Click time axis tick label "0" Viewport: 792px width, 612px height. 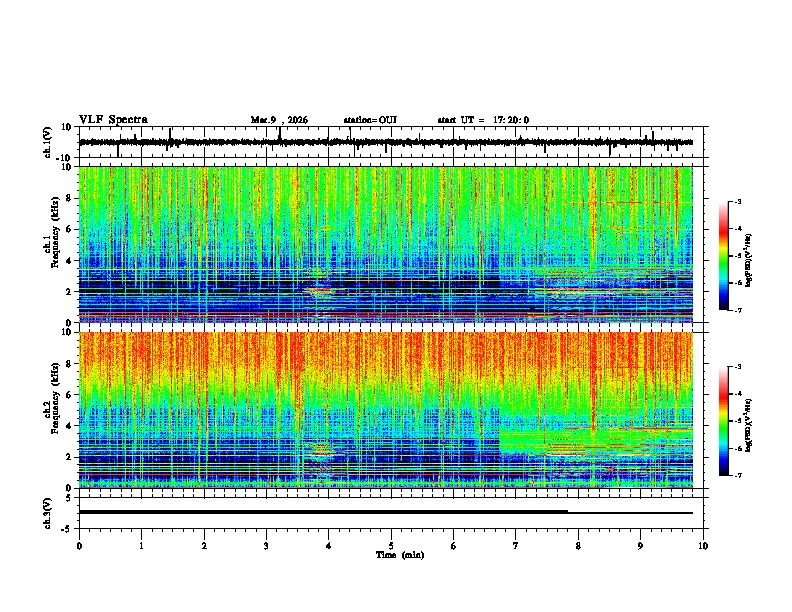[79, 546]
